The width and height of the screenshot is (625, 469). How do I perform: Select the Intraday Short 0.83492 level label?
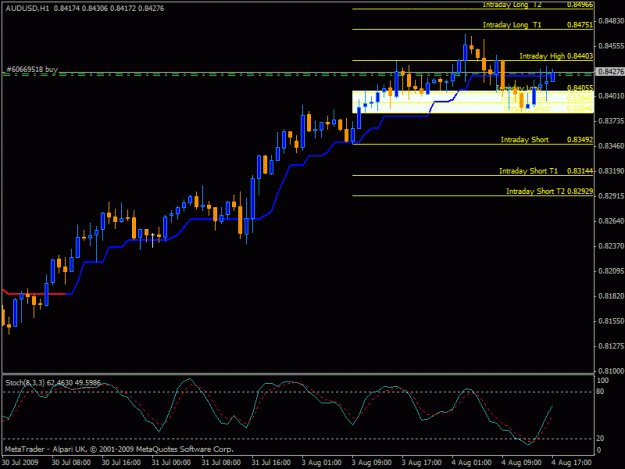coord(546,140)
